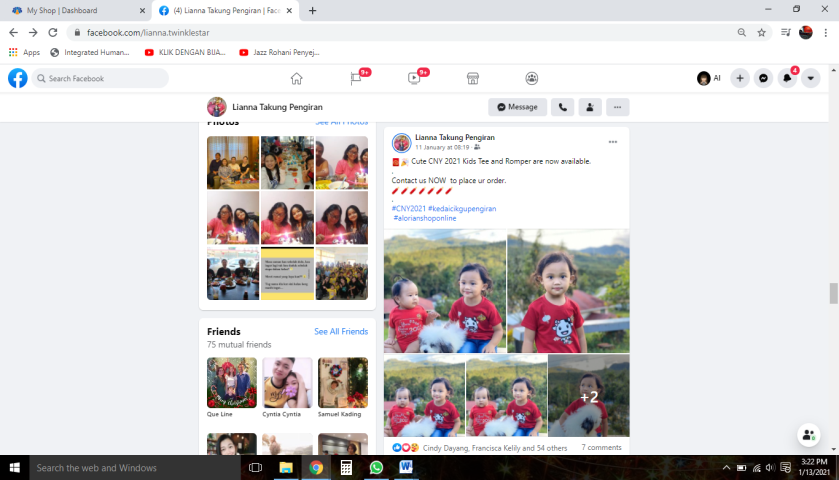Screen dimensions: 839x480
Task: Open post options three-dot menu
Action: 613,142
